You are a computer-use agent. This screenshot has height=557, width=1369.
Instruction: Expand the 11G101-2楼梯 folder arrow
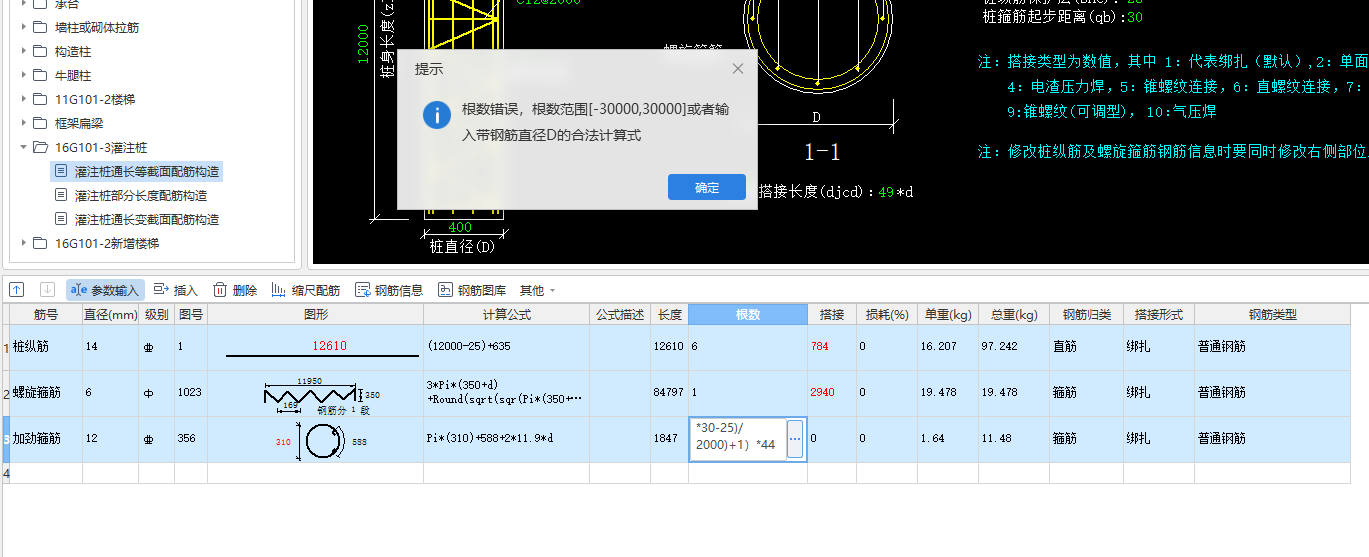click(x=24, y=99)
